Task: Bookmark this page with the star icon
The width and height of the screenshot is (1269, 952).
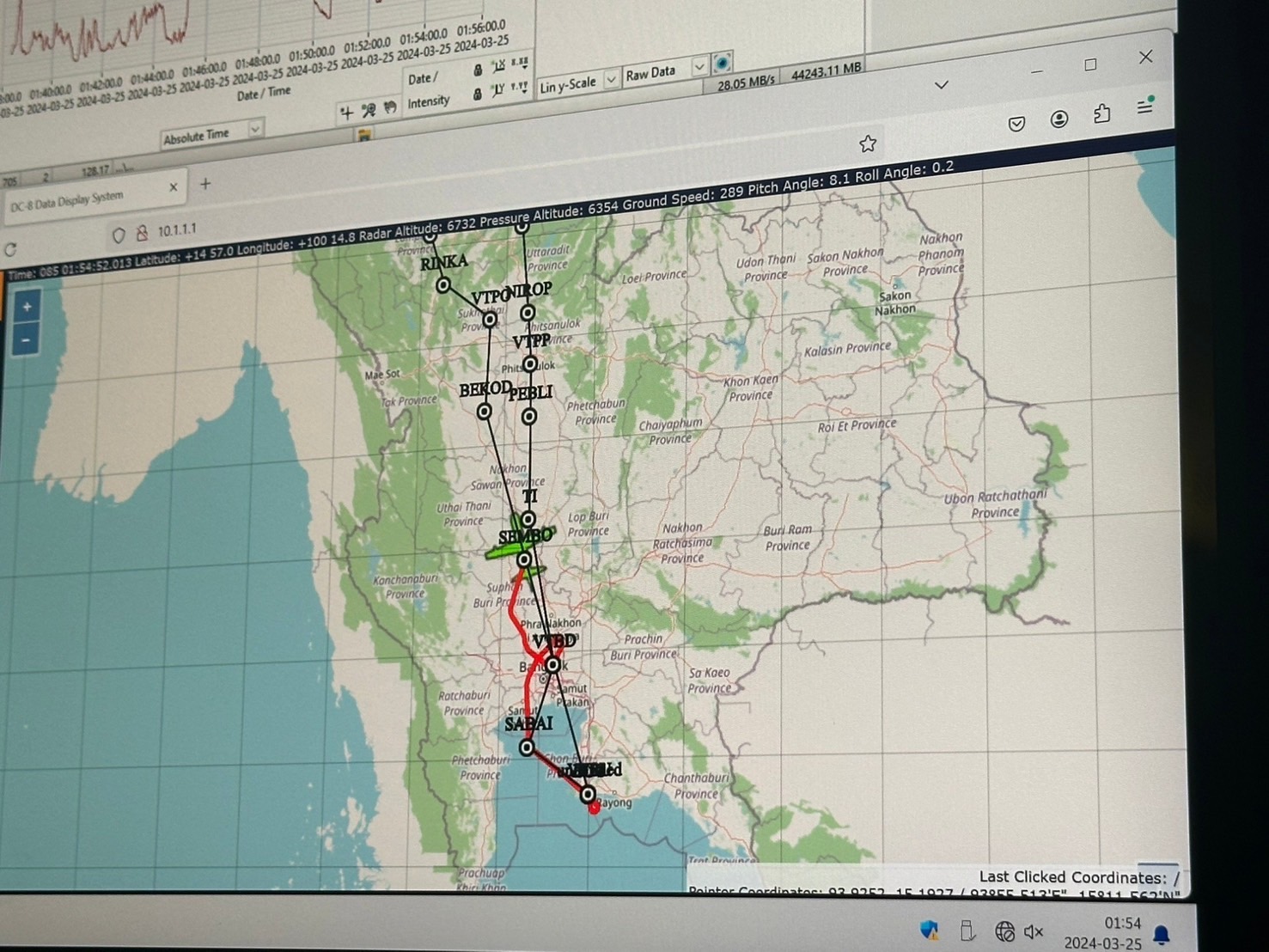Action: [x=868, y=143]
